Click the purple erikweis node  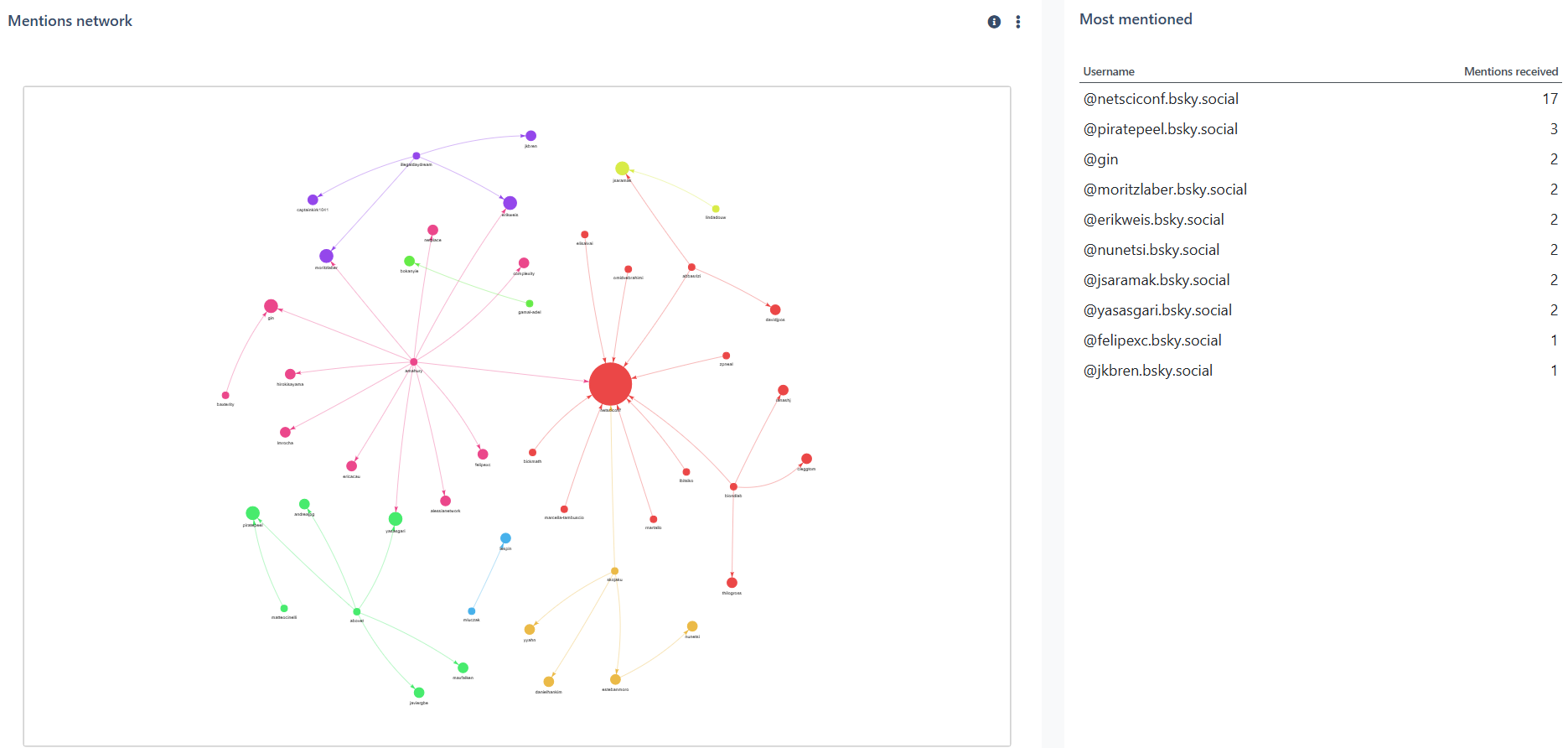click(x=510, y=203)
